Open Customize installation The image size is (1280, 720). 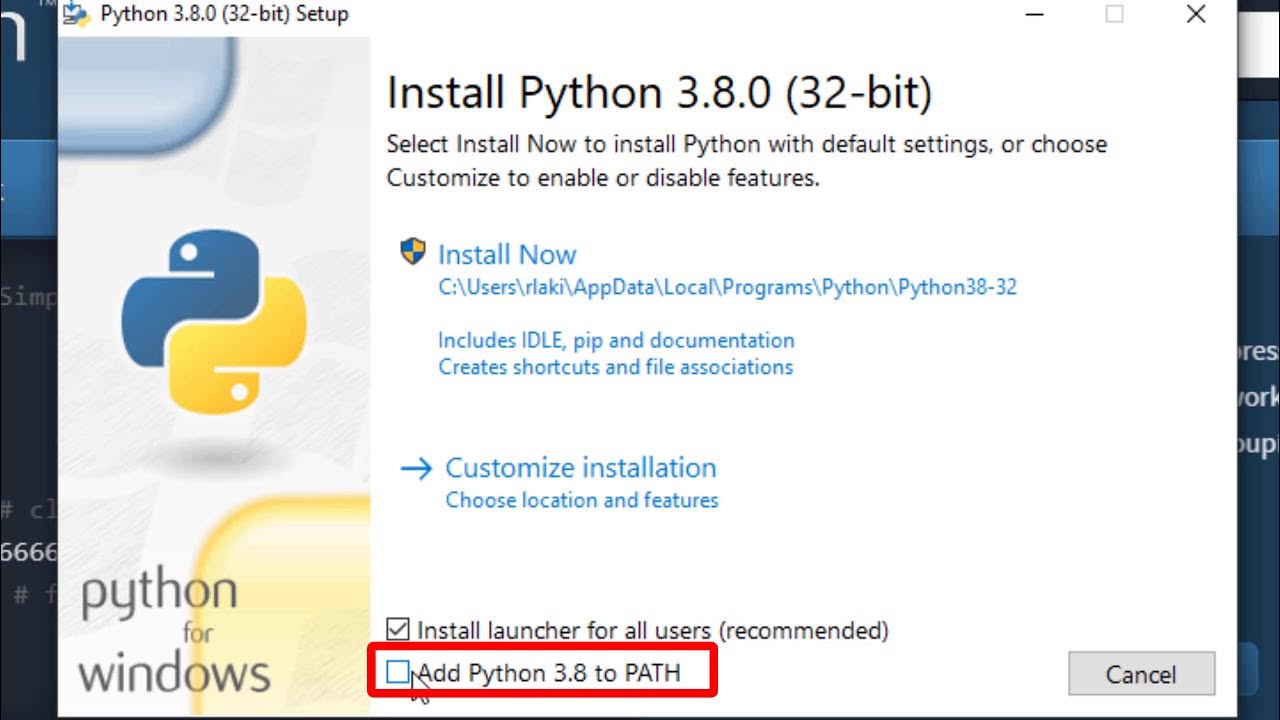coord(581,468)
